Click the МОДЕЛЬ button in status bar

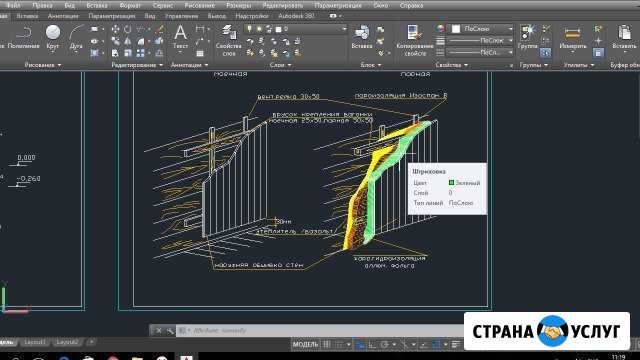click(x=305, y=345)
